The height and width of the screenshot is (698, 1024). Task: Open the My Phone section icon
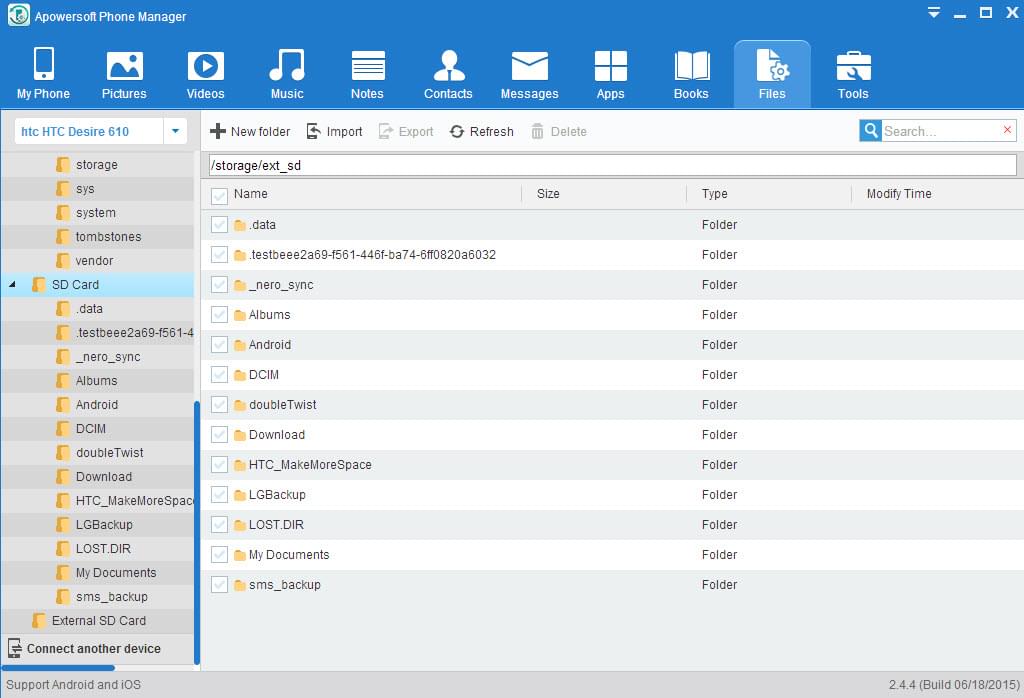coord(43,66)
